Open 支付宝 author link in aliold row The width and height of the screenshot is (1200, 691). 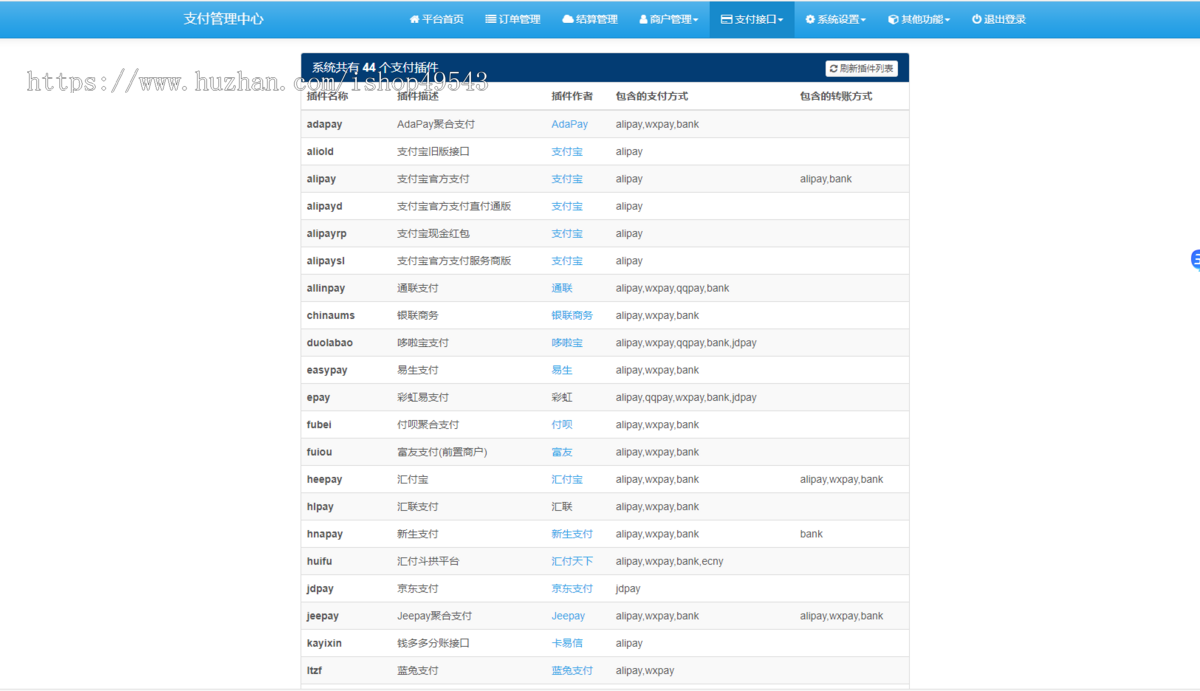click(567, 152)
